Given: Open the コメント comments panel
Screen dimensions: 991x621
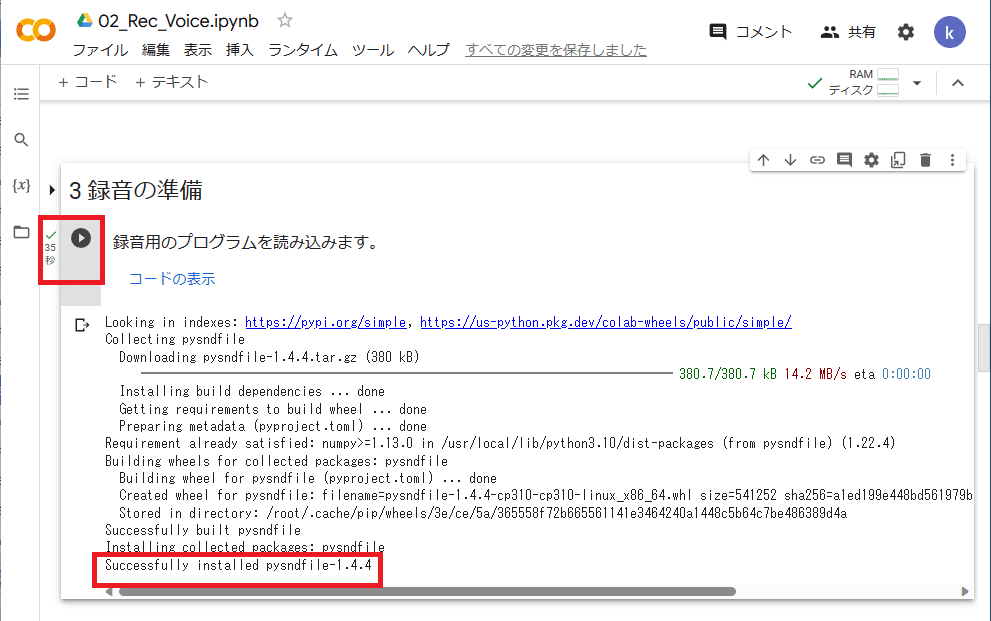Looking at the screenshot, I should pyautogui.click(x=751, y=32).
